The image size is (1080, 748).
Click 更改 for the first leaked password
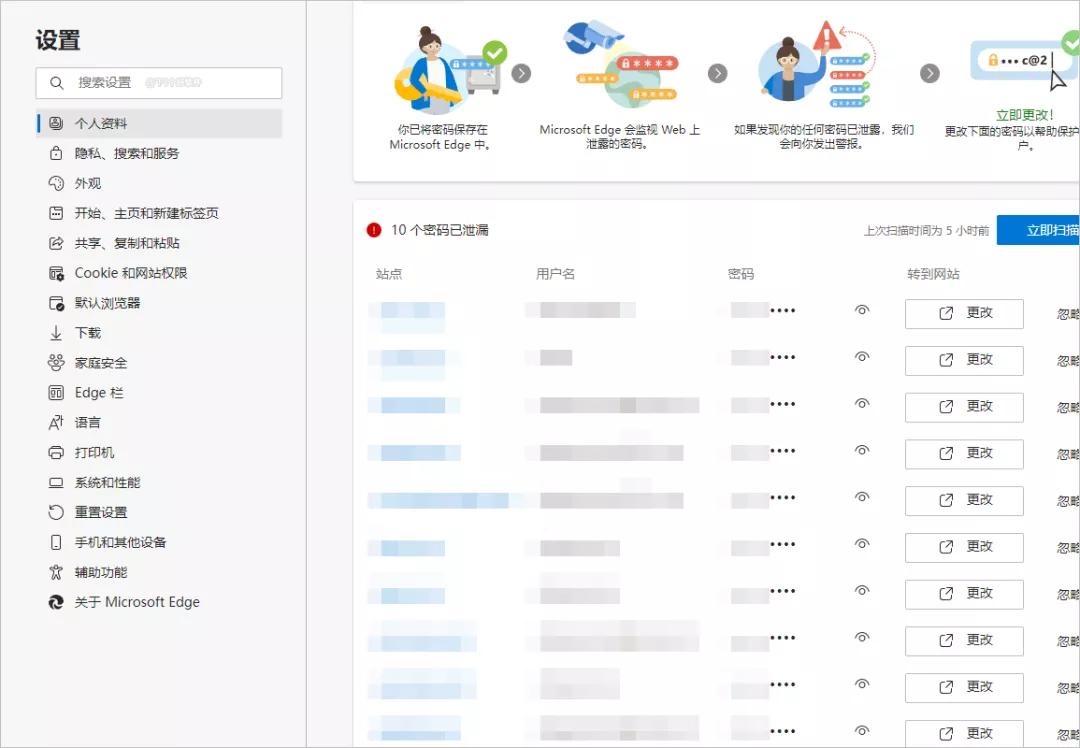tap(963, 313)
